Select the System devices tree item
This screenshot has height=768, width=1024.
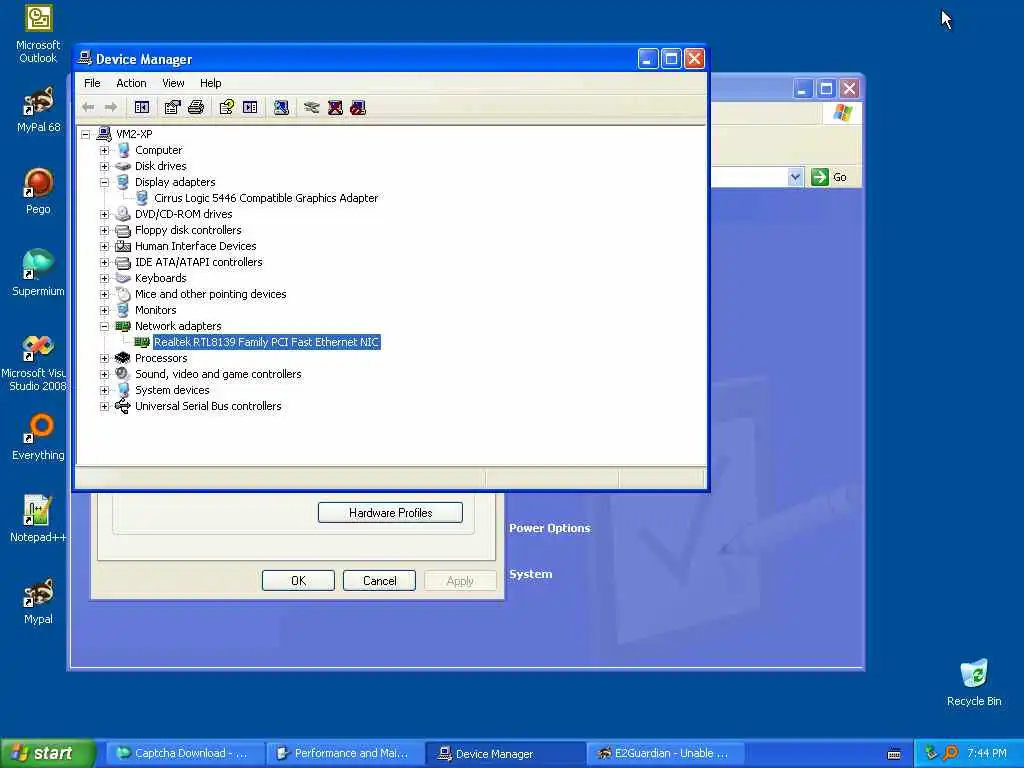(x=172, y=390)
